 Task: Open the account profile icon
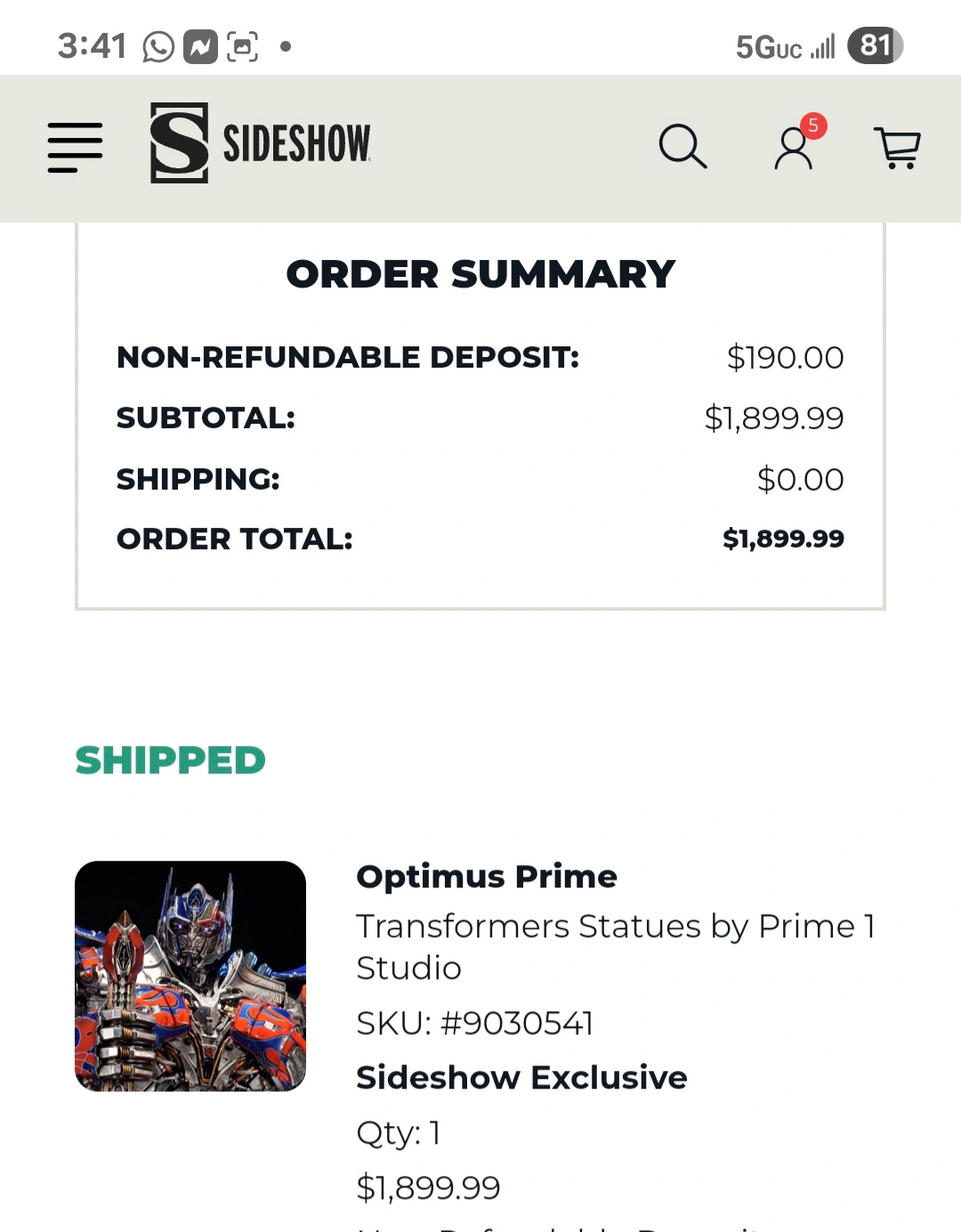pyautogui.click(x=793, y=148)
